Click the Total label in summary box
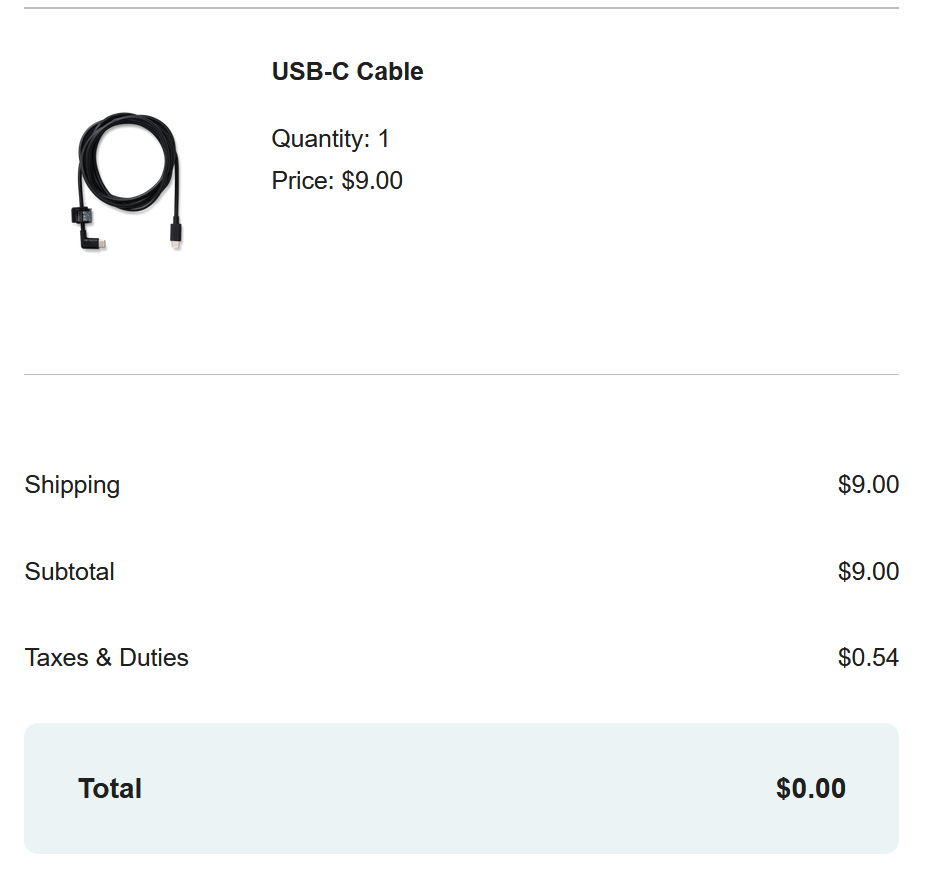 tap(110, 789)
